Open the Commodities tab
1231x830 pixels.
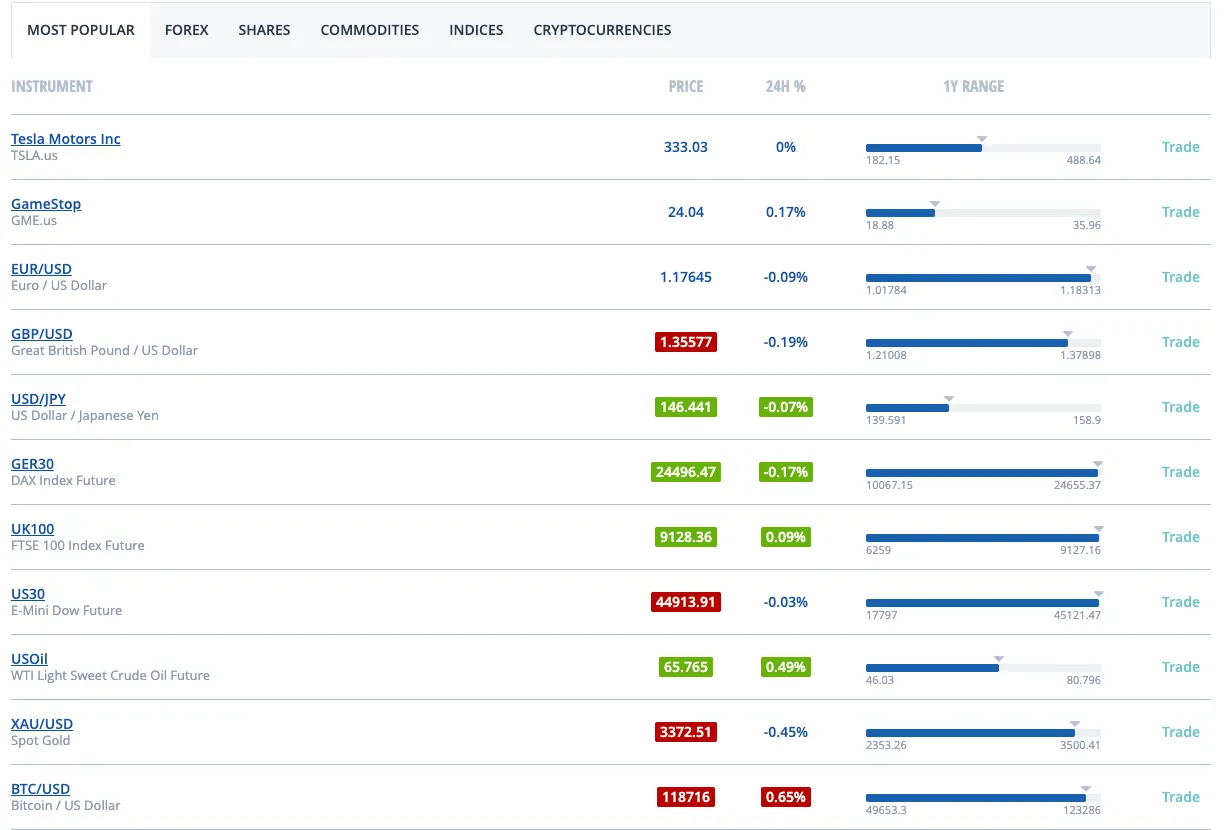(x=370, y=30)
